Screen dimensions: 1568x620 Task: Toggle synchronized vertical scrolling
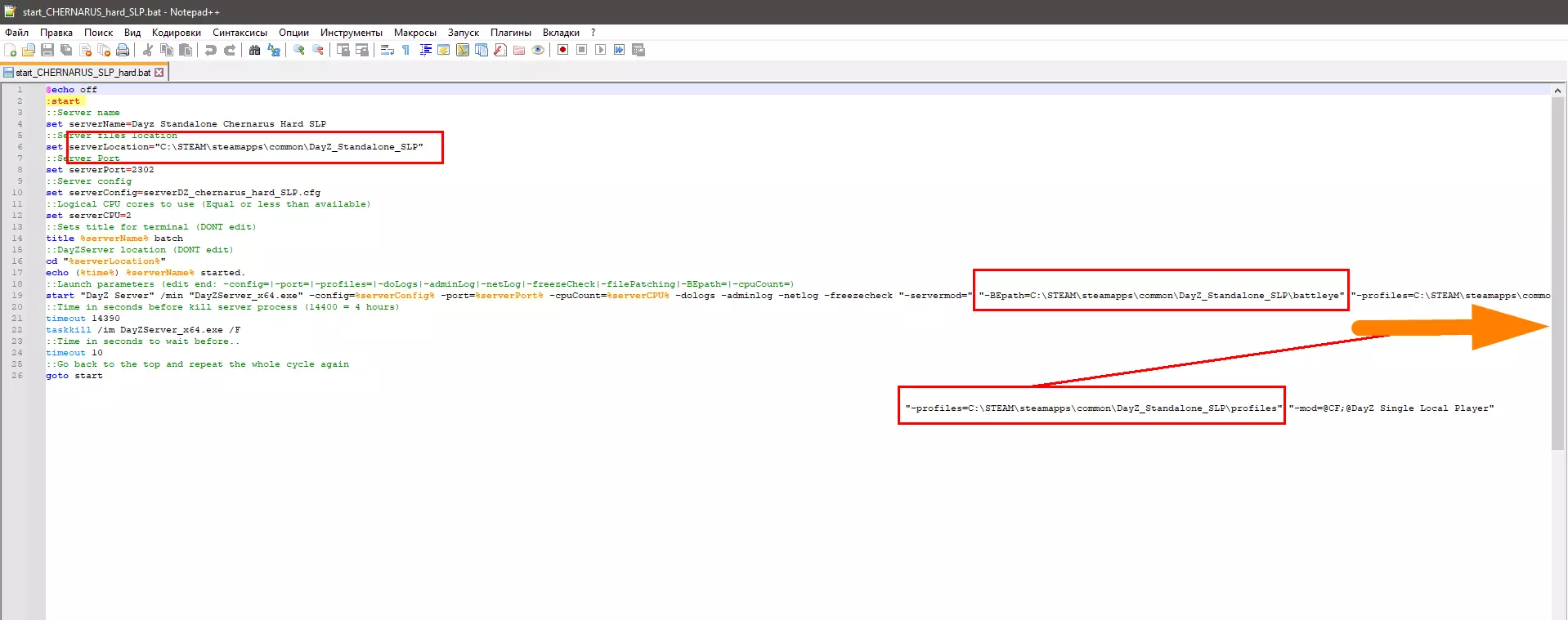[343, 50]
